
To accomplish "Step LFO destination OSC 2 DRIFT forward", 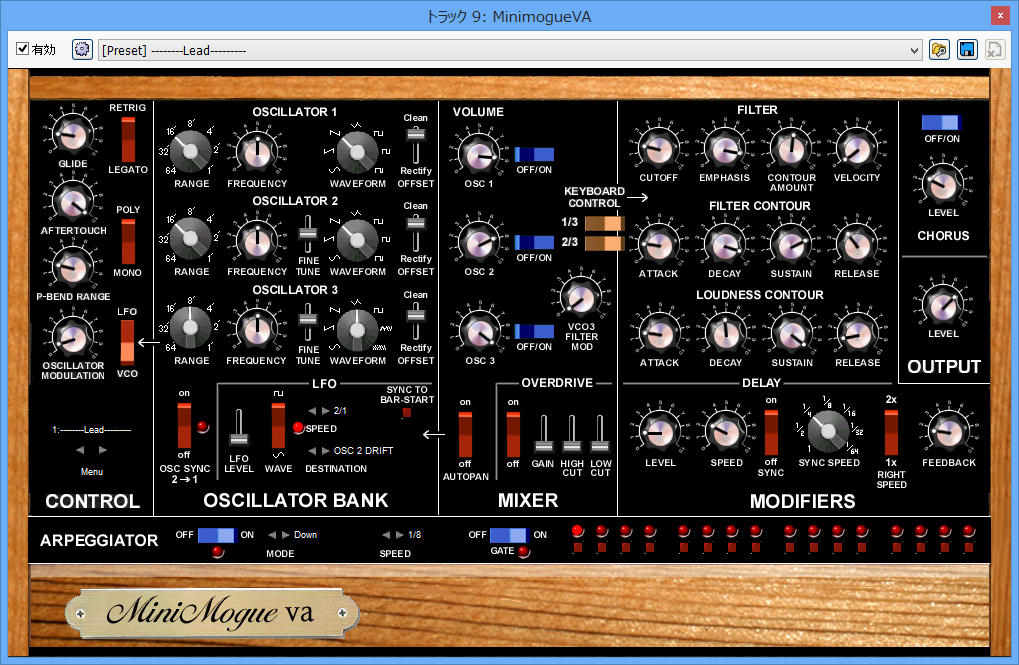I will point(326,450).
